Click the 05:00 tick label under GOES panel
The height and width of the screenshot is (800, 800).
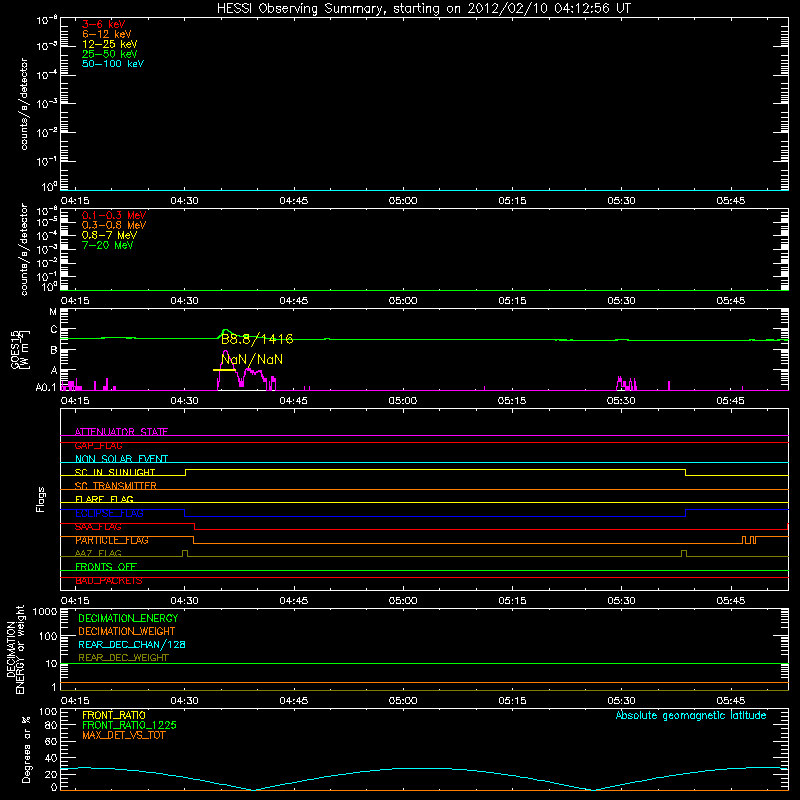pos(403,401)
